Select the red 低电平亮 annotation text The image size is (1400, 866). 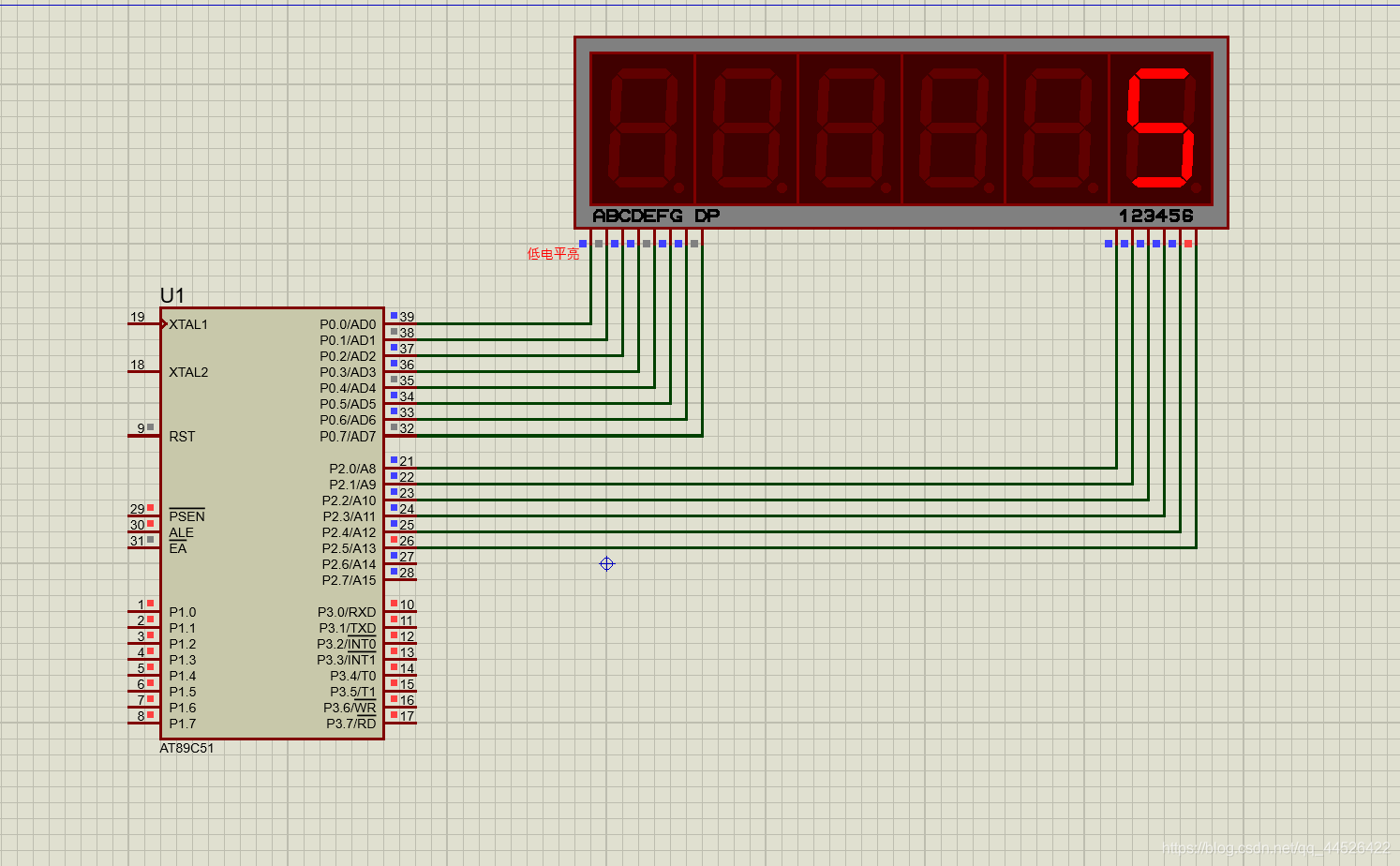(x=553, y=253)
